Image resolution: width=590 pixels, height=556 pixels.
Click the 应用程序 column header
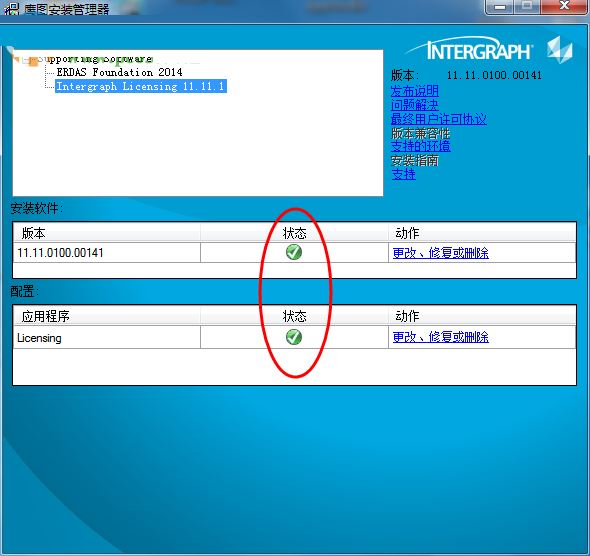pyautogui.click(x=106, y=316)
